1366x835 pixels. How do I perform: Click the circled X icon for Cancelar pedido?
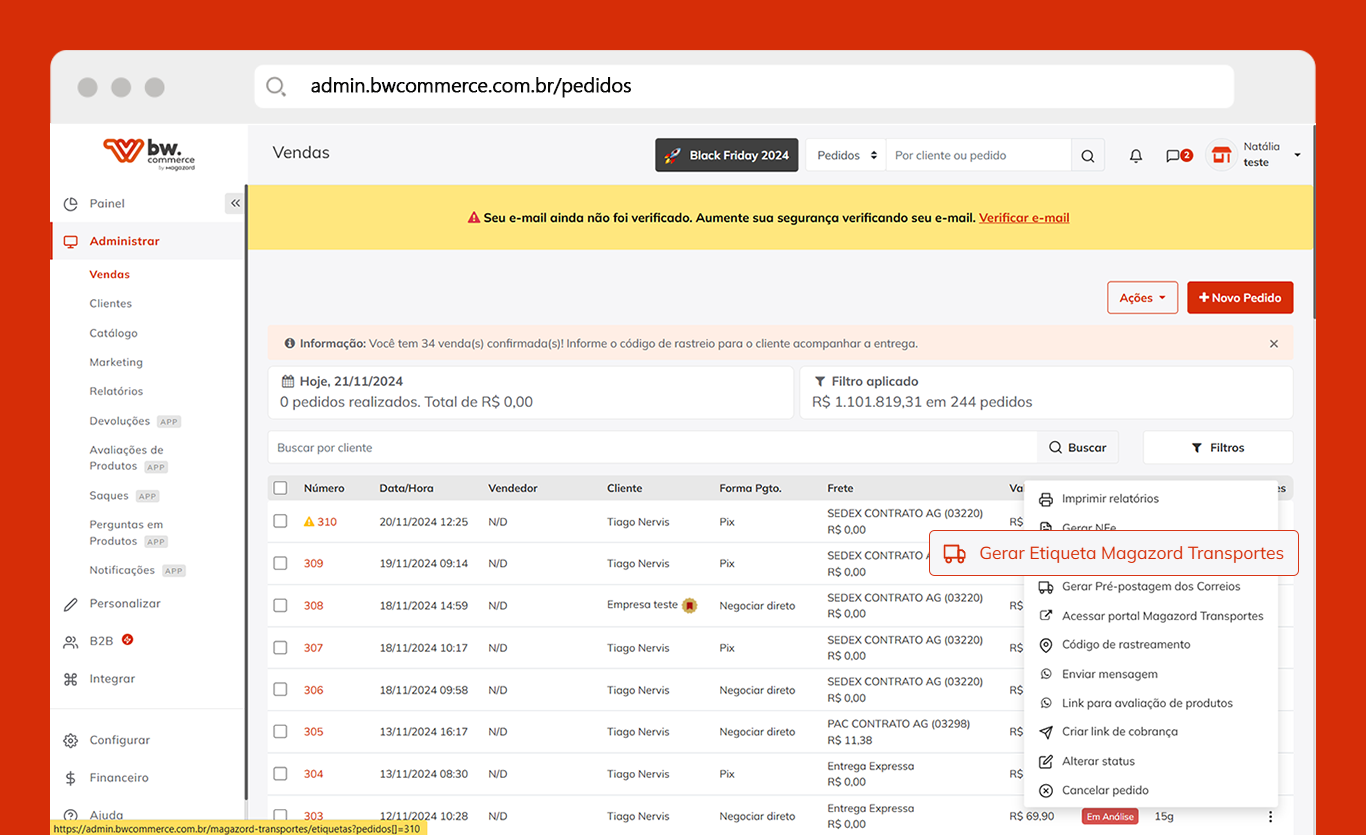pyautogui.click(x=1046, y=790)
